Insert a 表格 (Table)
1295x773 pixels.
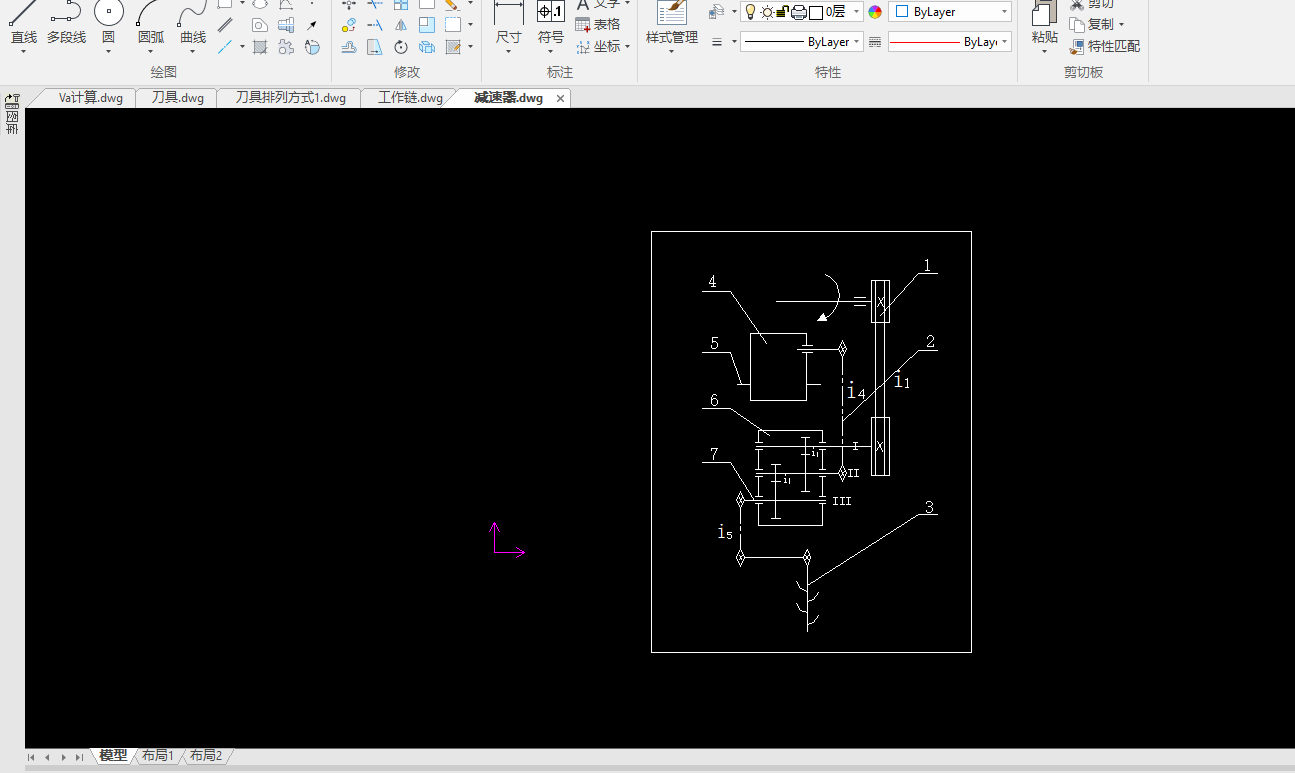click(x=598, y=24)
